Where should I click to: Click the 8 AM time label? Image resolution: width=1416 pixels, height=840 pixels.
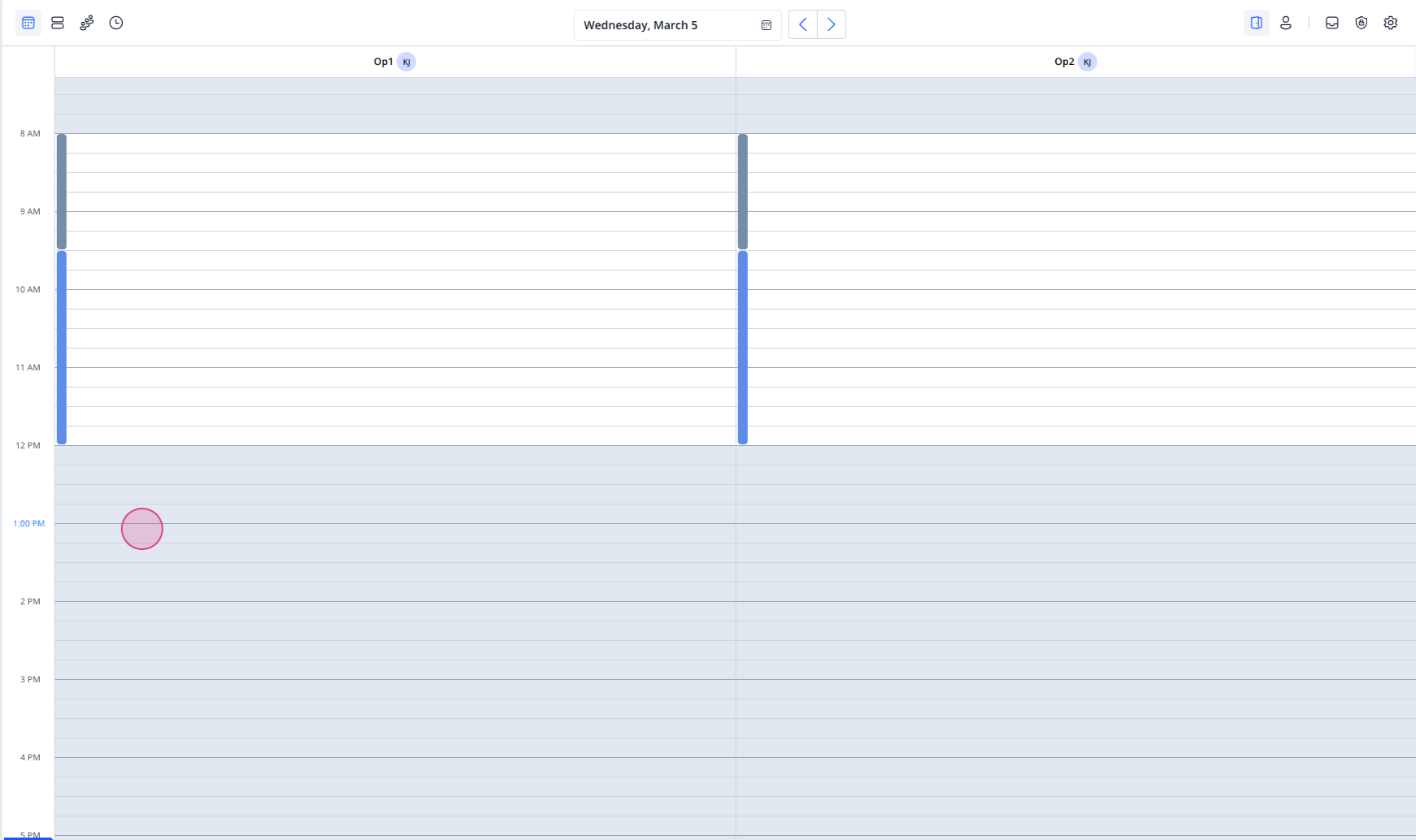(x=30, y=133)
